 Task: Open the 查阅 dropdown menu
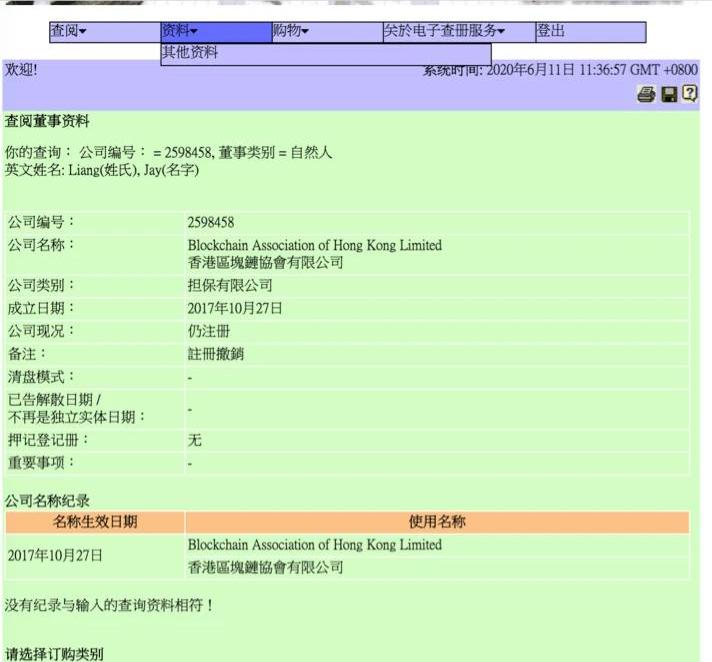point(105,32)
